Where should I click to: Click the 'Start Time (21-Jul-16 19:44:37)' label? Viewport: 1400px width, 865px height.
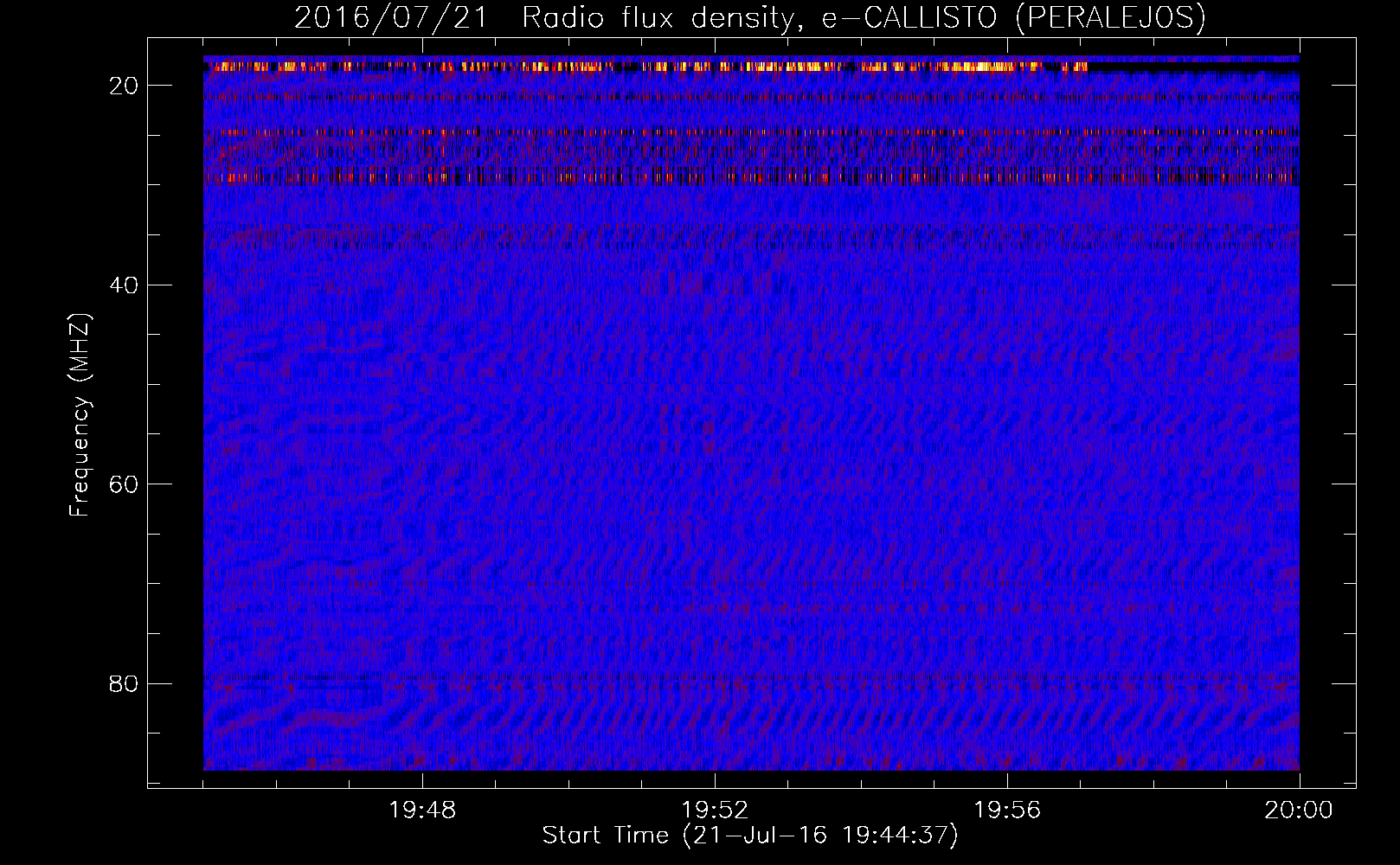click(x=750, y=836)
